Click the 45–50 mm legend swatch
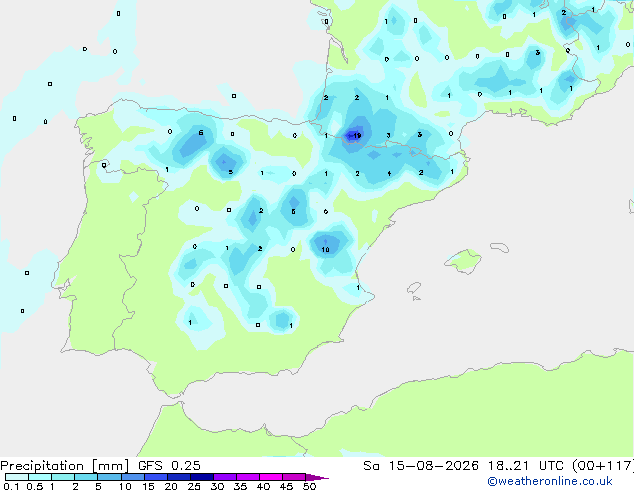This screenshot has width=634, height=490. pyautogui.click(x=294, y=477)
